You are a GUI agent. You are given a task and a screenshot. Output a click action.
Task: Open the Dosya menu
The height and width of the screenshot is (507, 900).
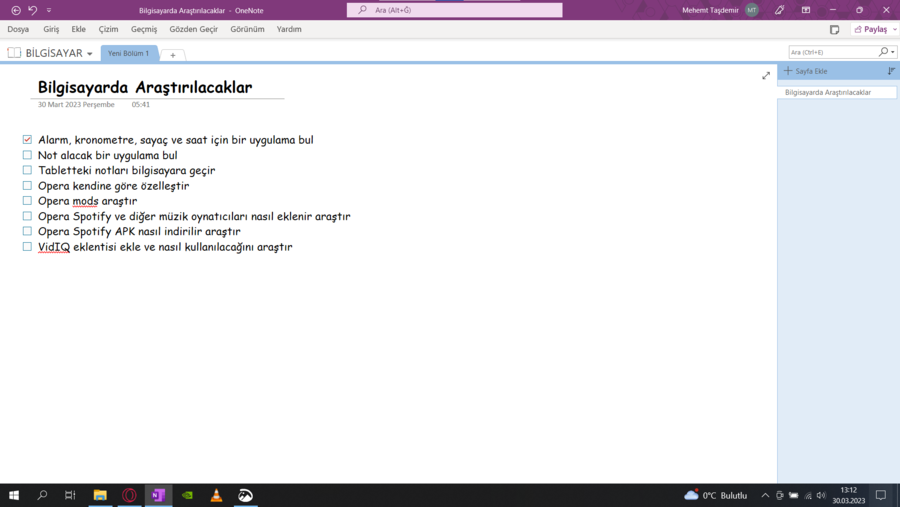tap(18, 29)
